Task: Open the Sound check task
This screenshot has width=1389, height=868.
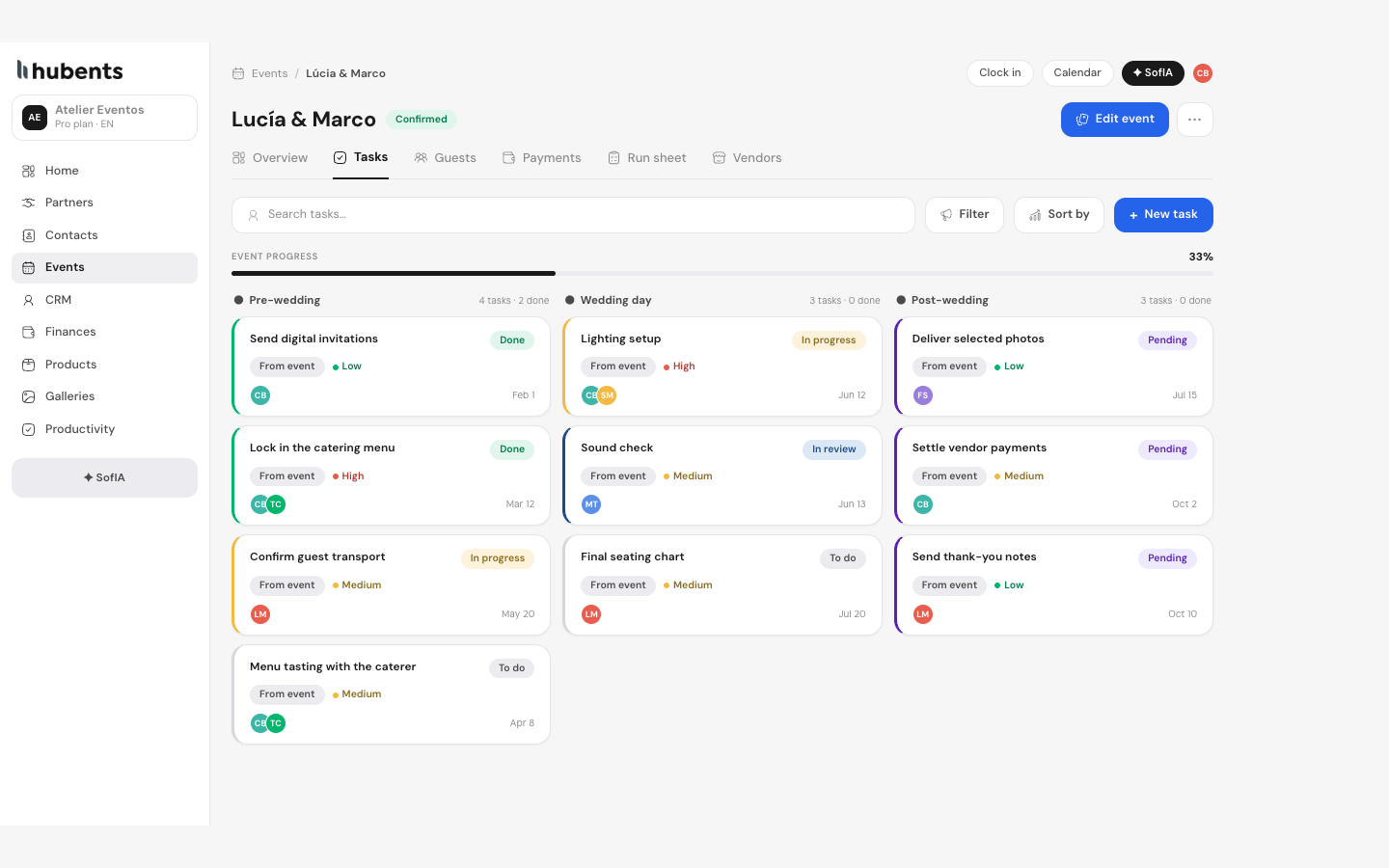Action: pos(722,475)
